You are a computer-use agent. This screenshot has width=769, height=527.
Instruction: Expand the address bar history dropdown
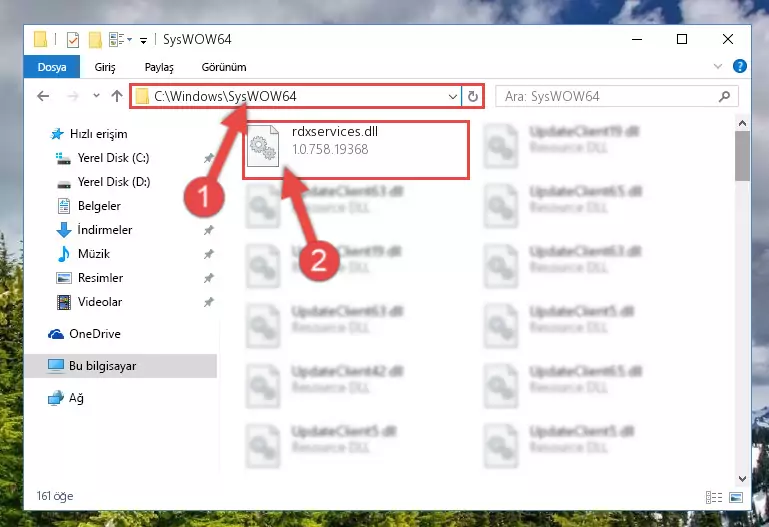(453, 97)
